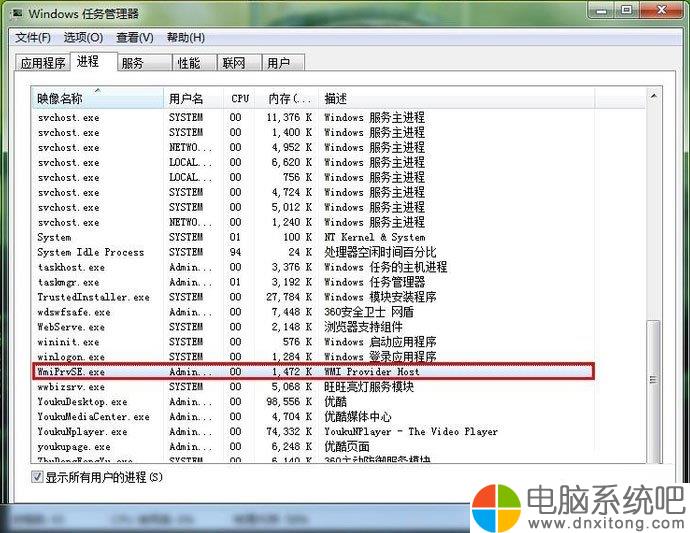Select the wdswfsafe.exe row
This screenshot has height=533, width=690.
[312, 312]
